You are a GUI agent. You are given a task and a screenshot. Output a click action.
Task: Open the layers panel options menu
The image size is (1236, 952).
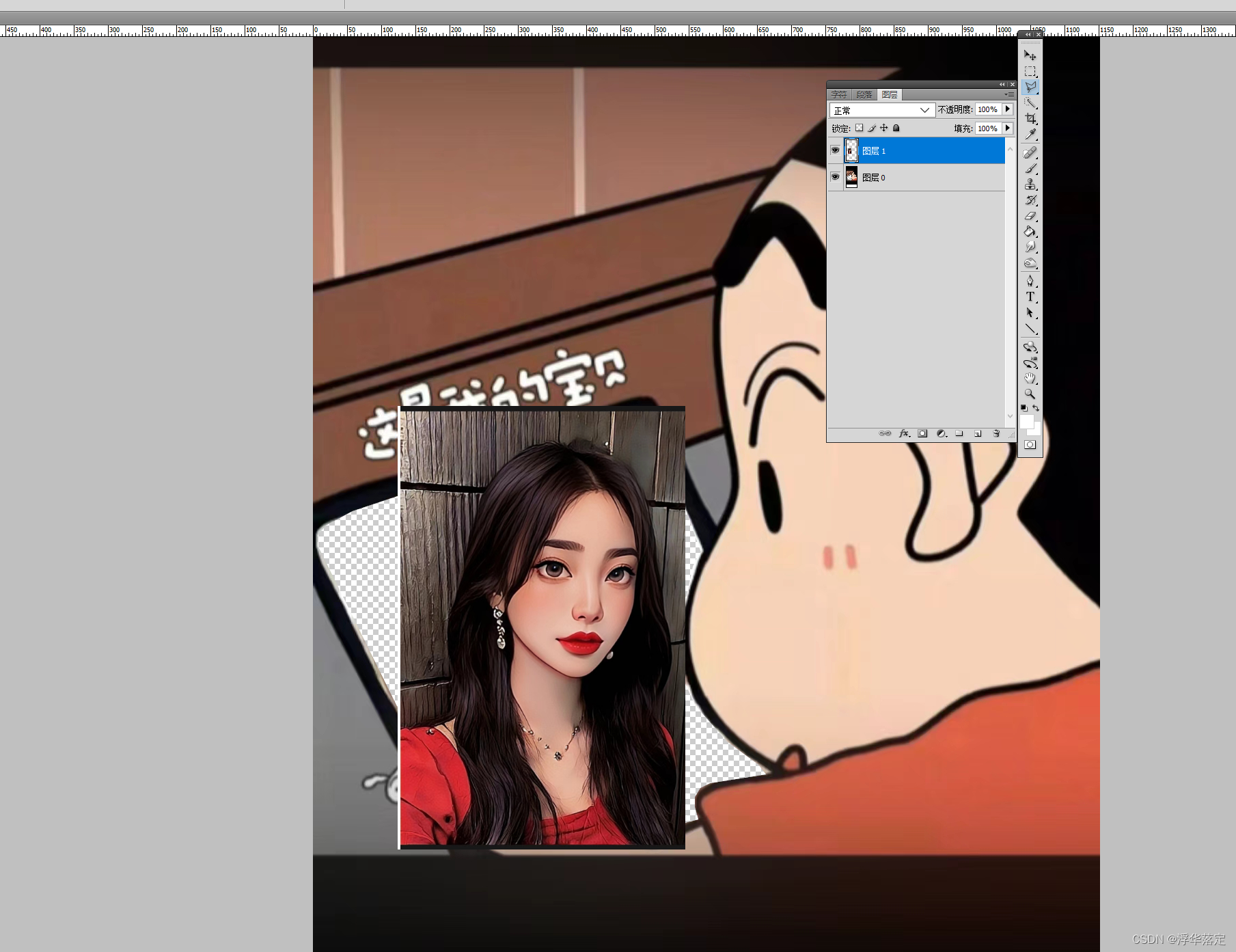pos(1009,94)
